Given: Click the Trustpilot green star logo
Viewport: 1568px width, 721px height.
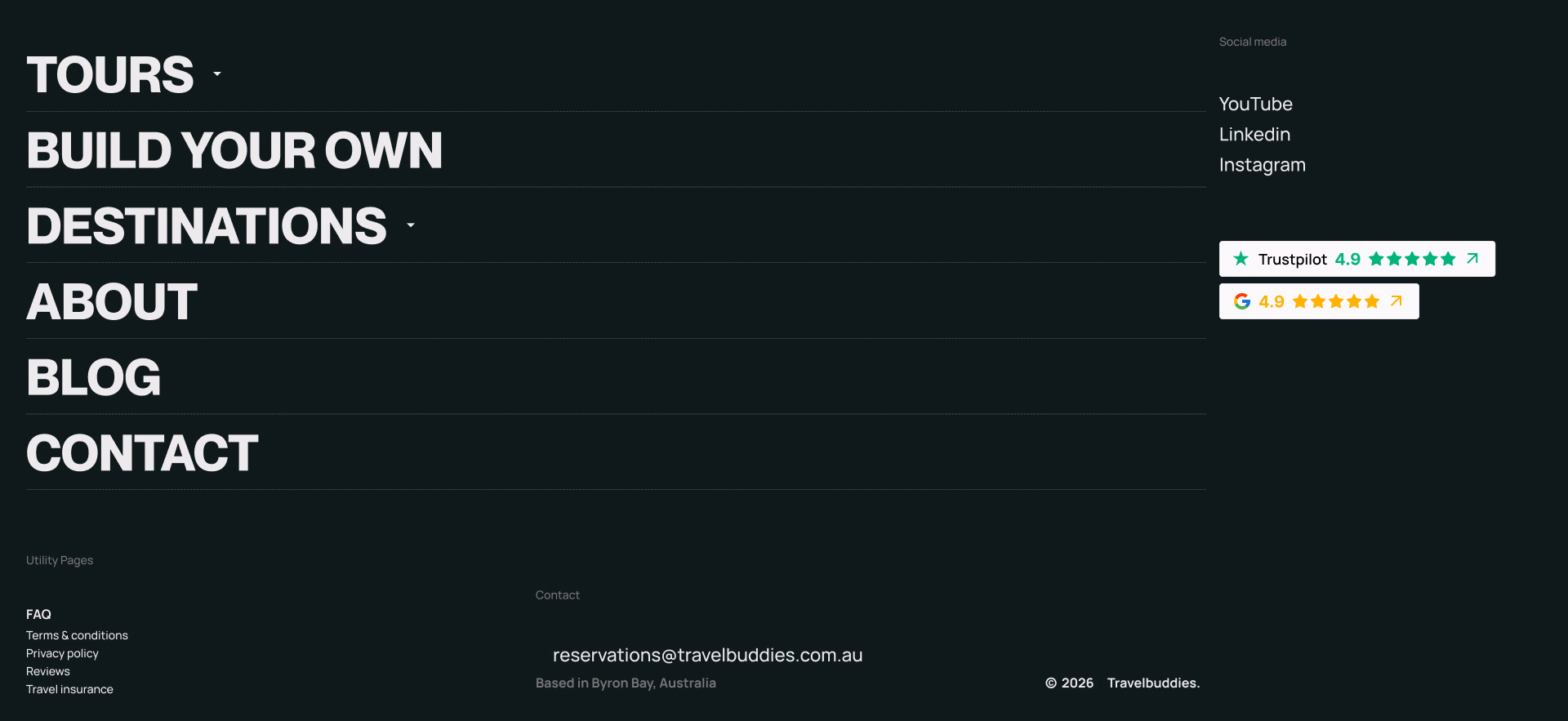Looking at the screenshot, I should [x=1241, y=259].
